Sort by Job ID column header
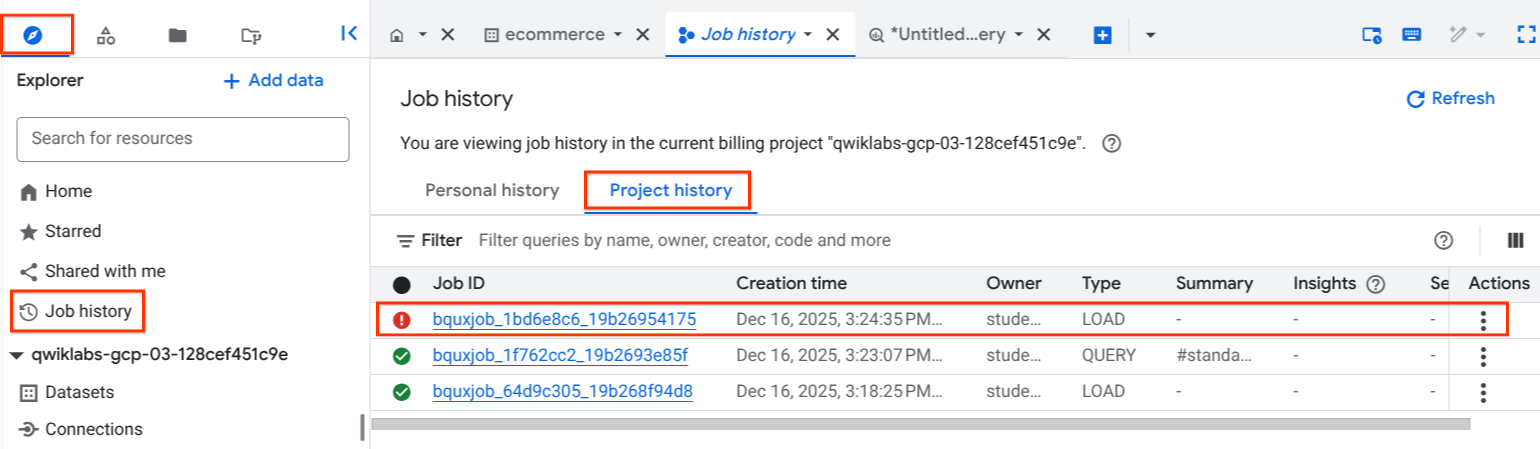Image resolution: width=1540 pixels, height=449 pixels. [459, 283]
